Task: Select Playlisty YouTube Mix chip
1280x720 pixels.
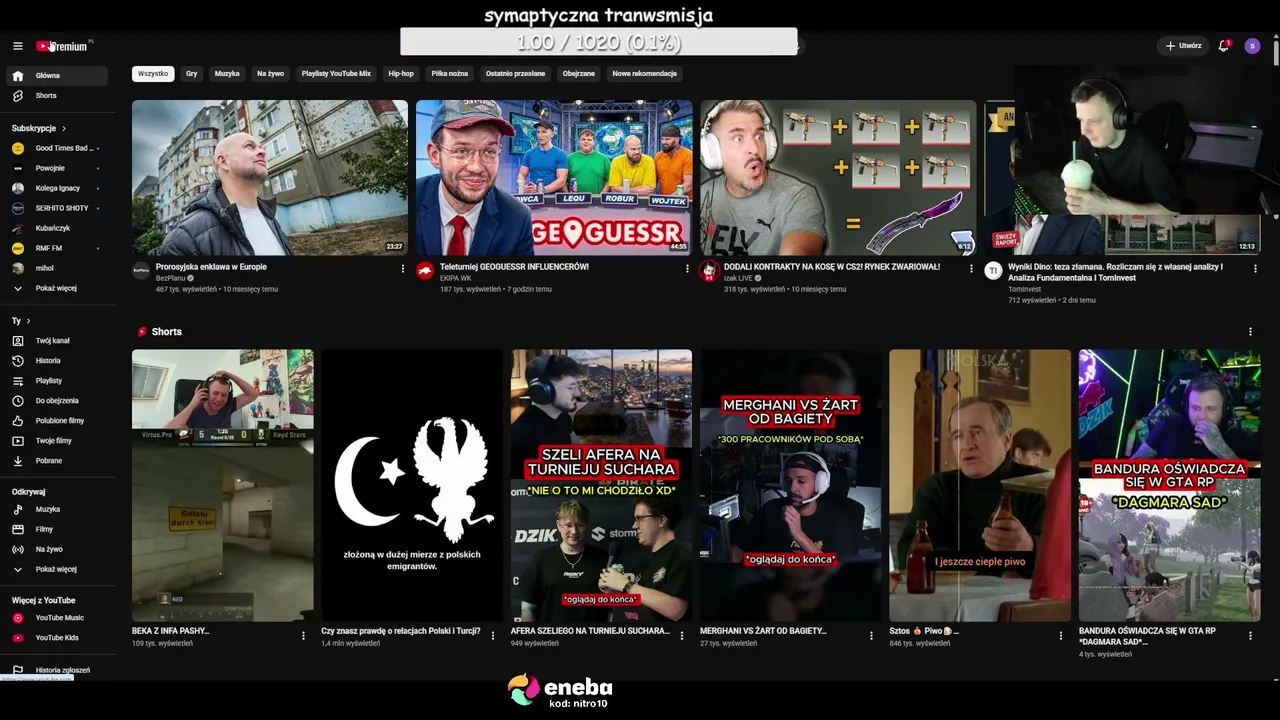Action: coord(336,74)
